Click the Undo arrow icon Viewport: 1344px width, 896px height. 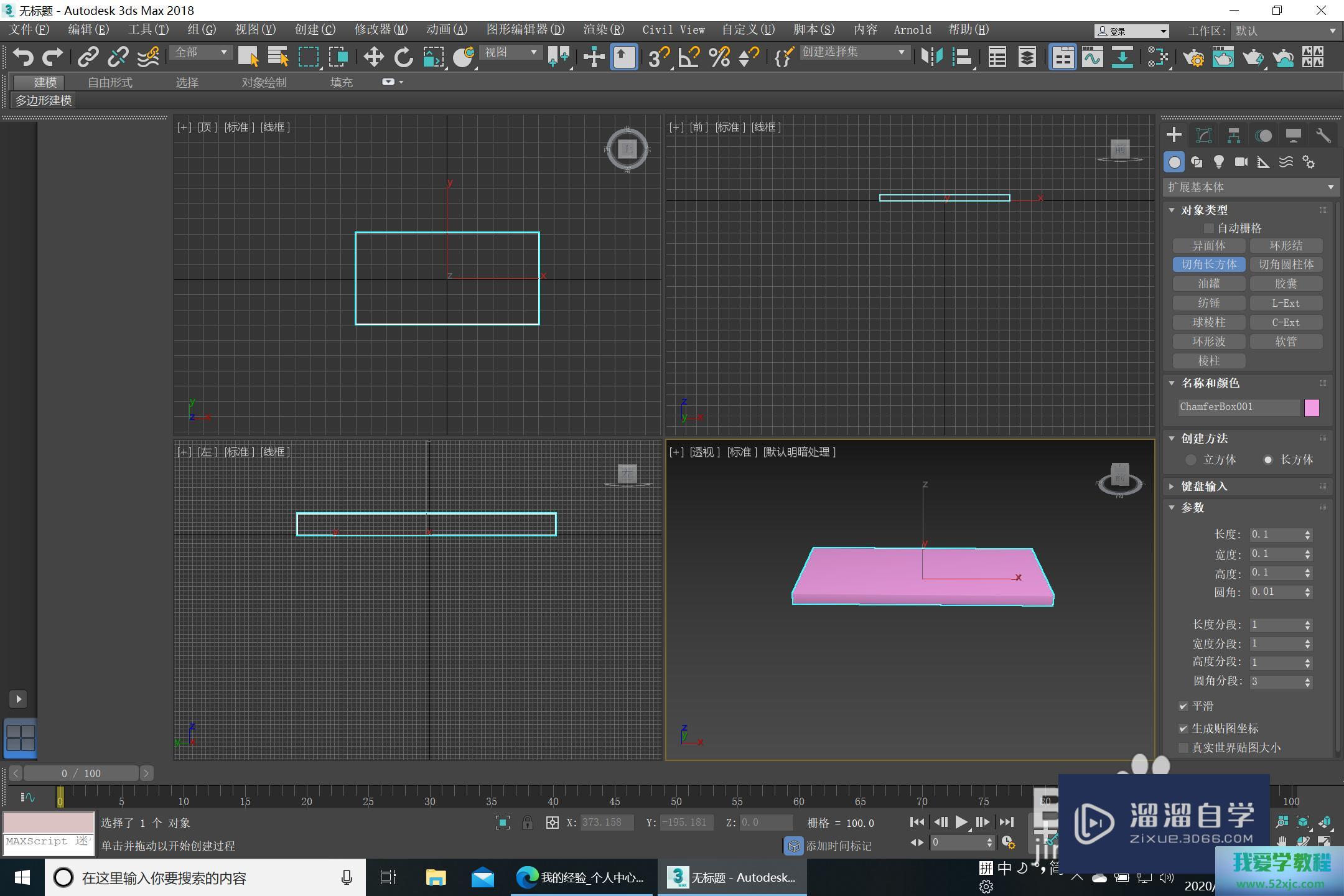(23, 57)
